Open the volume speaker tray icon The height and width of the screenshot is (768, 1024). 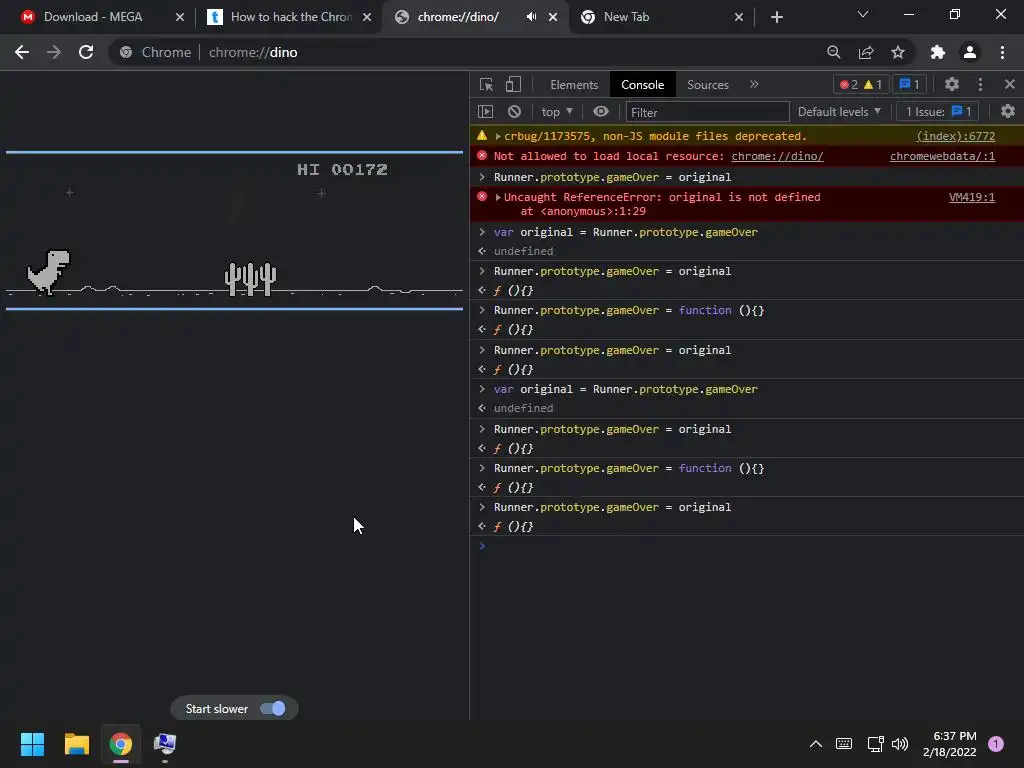tap(900, 743)
